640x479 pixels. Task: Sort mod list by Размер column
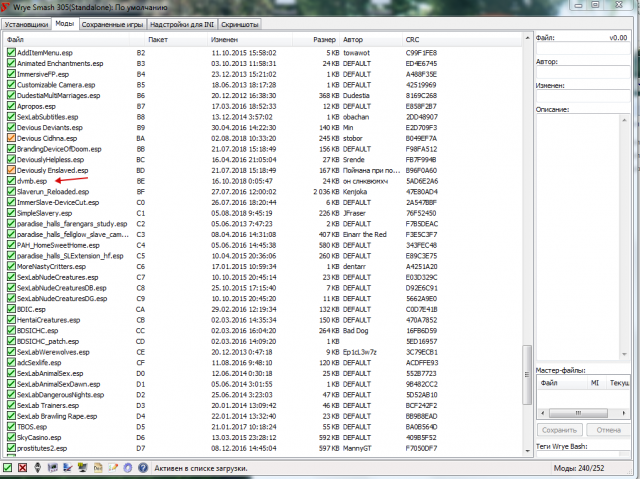pyautogui.click(x=325, y=38)
